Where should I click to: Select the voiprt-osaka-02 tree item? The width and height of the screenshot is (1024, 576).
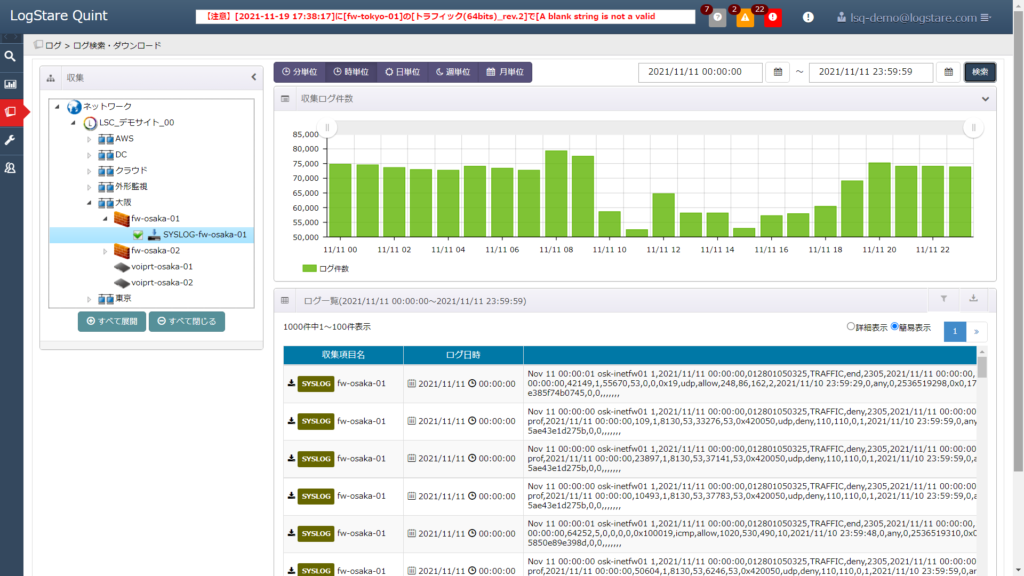click(x=161, y=283)
